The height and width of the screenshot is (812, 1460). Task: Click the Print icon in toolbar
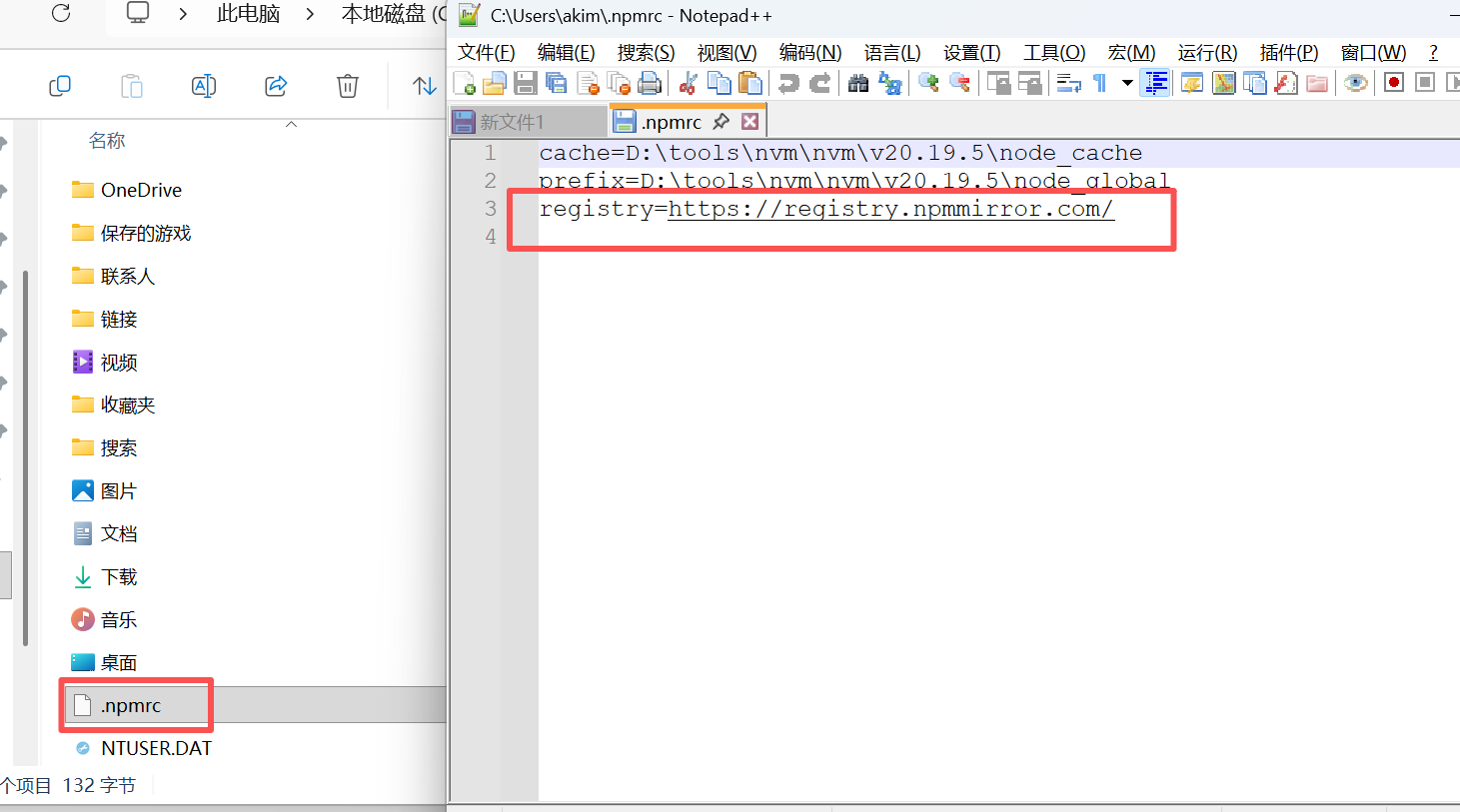coord(650,83)
